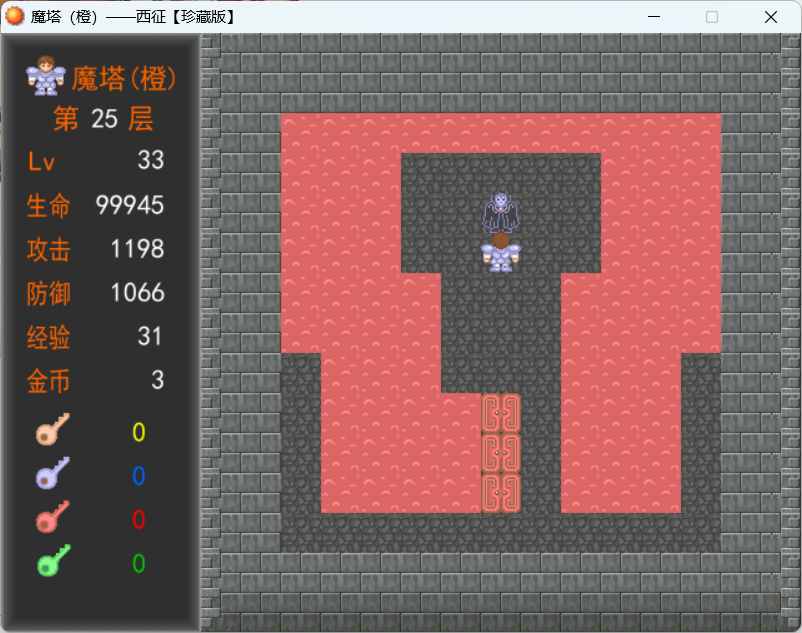The width and height of the screenshot is (802, 633).
Task: Click the window title 魔塔（橙）——西征【珍藏版】
Action: 134,17
